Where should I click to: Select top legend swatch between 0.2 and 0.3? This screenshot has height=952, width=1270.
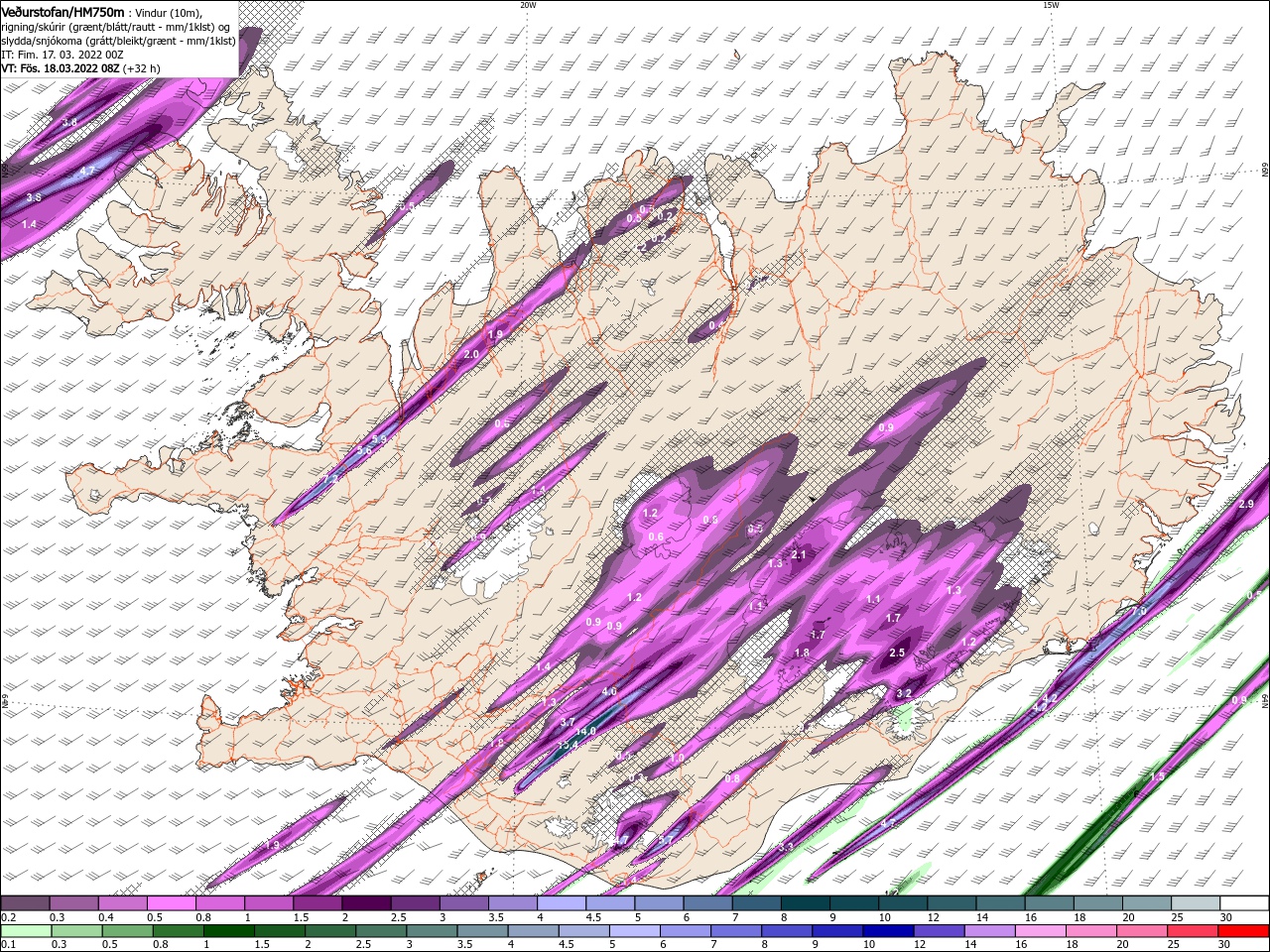(x=25, y=903)
